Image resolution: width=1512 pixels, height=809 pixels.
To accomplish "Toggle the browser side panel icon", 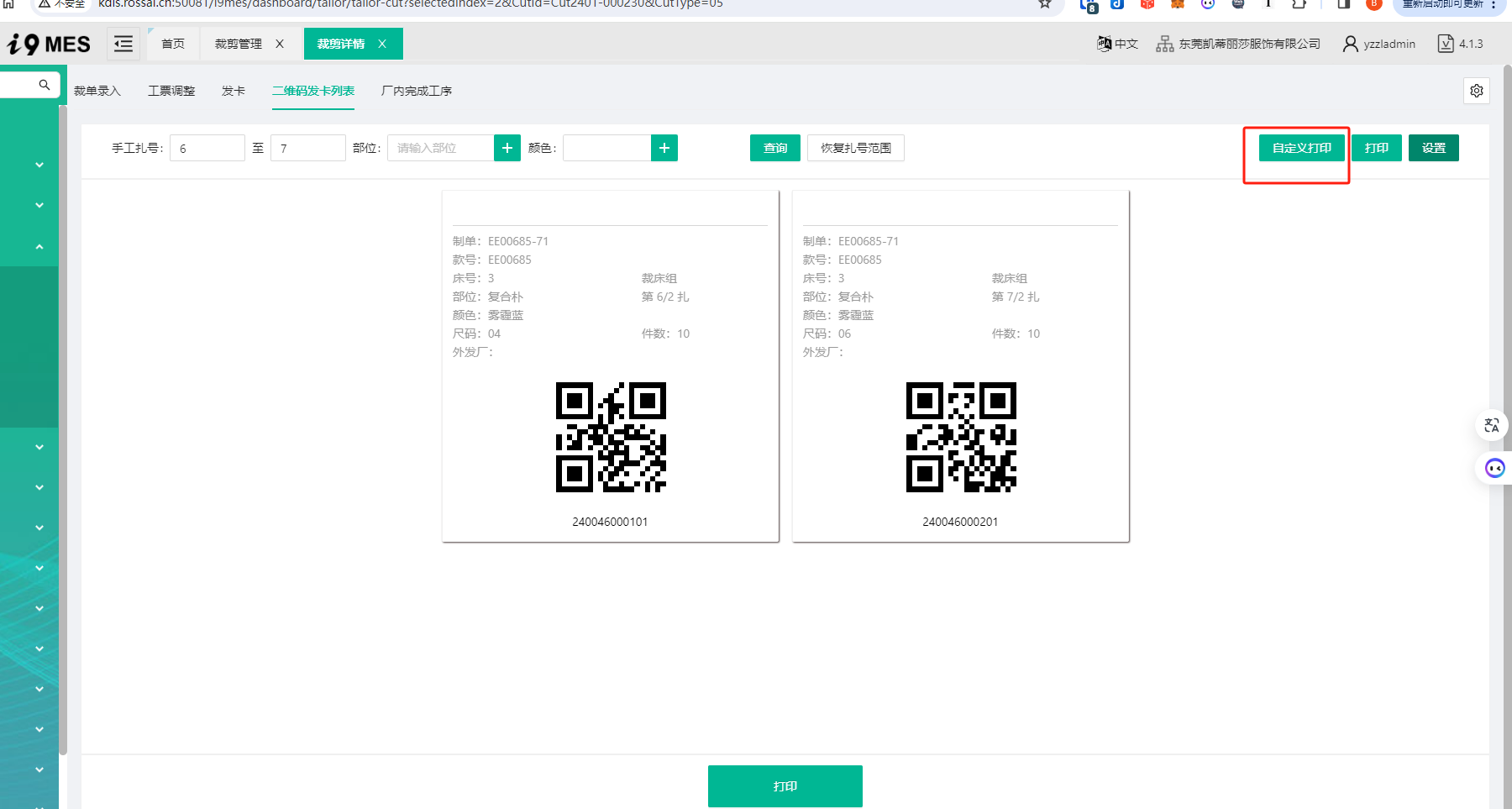I will pyautogui.click(x=1344, y=3).
